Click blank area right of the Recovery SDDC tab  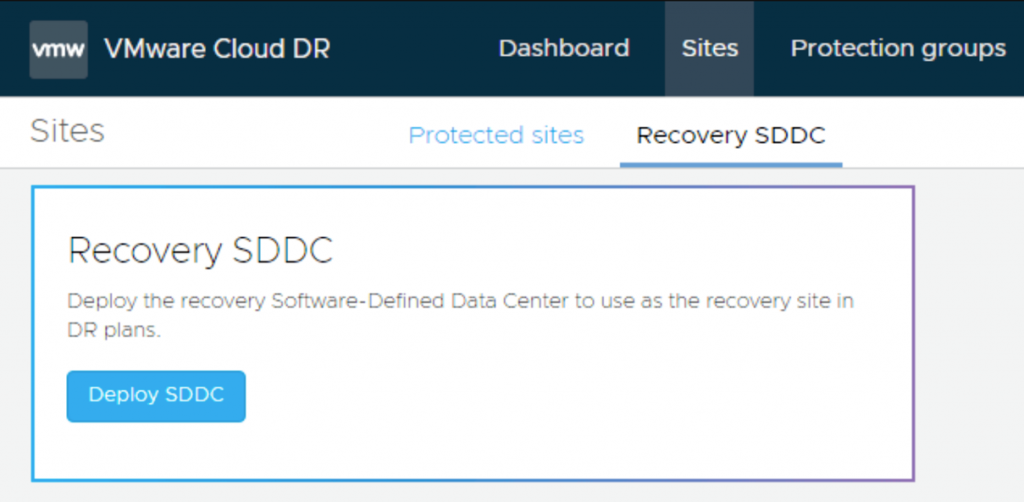point(930,135)
